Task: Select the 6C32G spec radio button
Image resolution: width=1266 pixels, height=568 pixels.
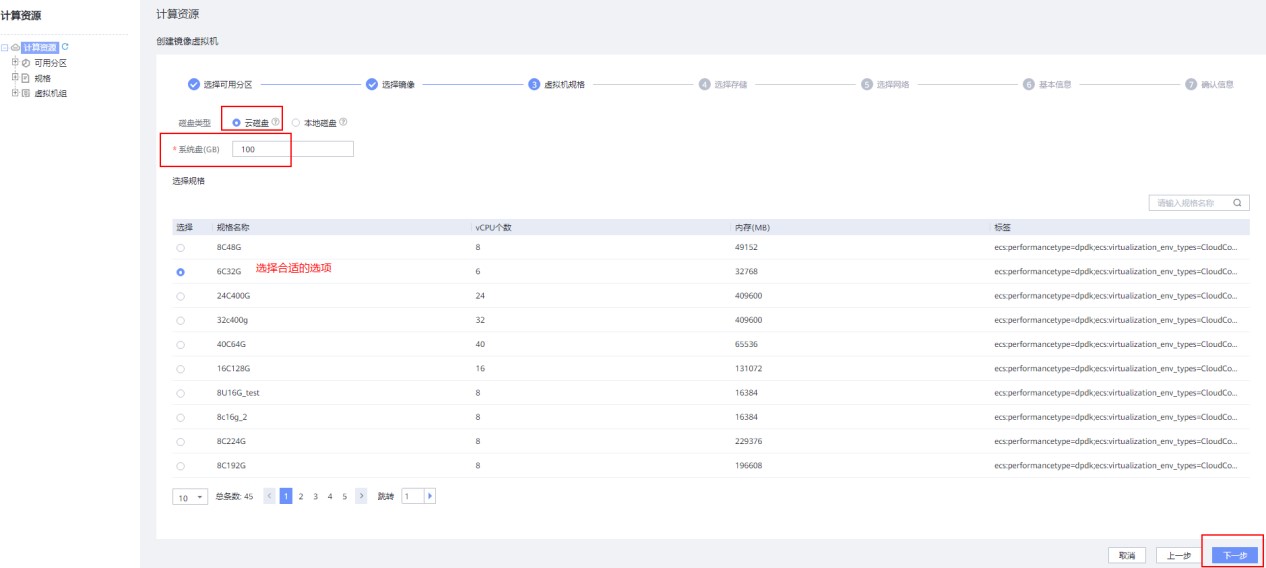Action: pos(180,272)
